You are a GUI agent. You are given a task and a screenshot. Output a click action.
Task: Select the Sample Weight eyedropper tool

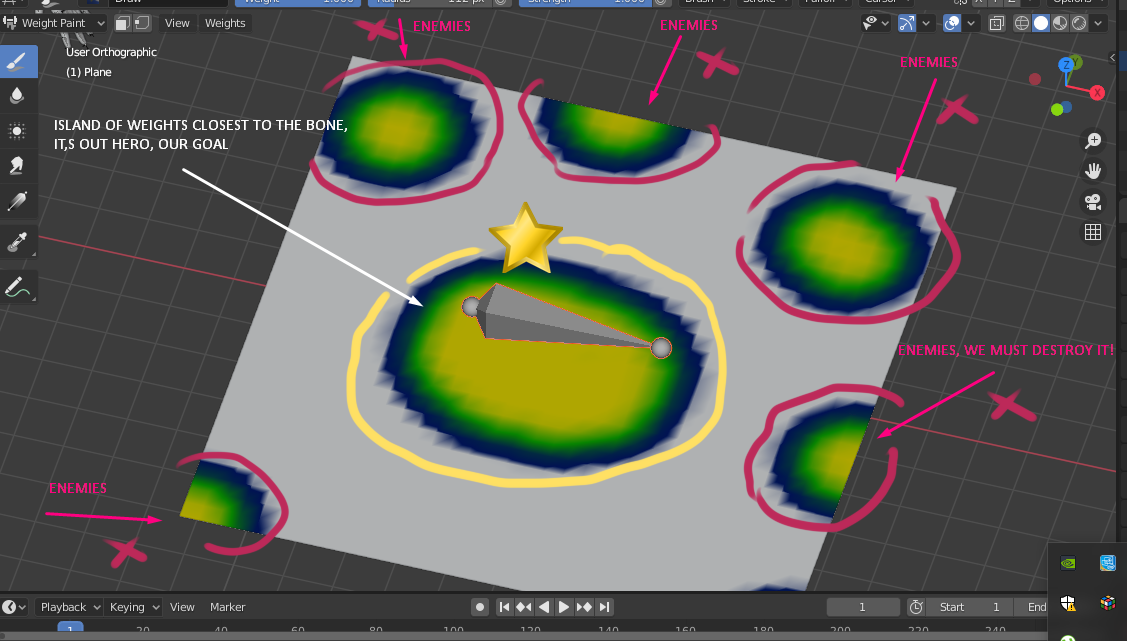click(17, 242)
